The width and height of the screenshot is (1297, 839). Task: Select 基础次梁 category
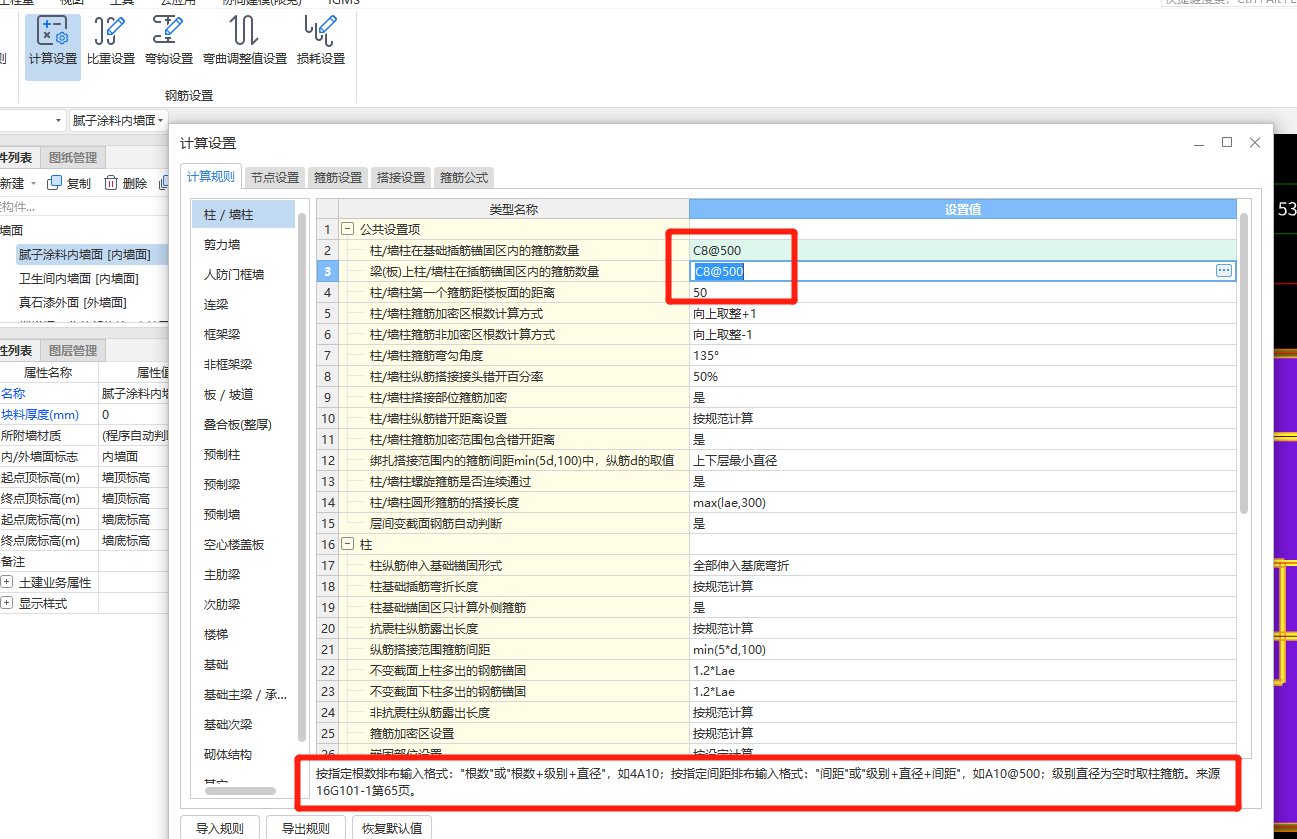[x=243, y=724]
